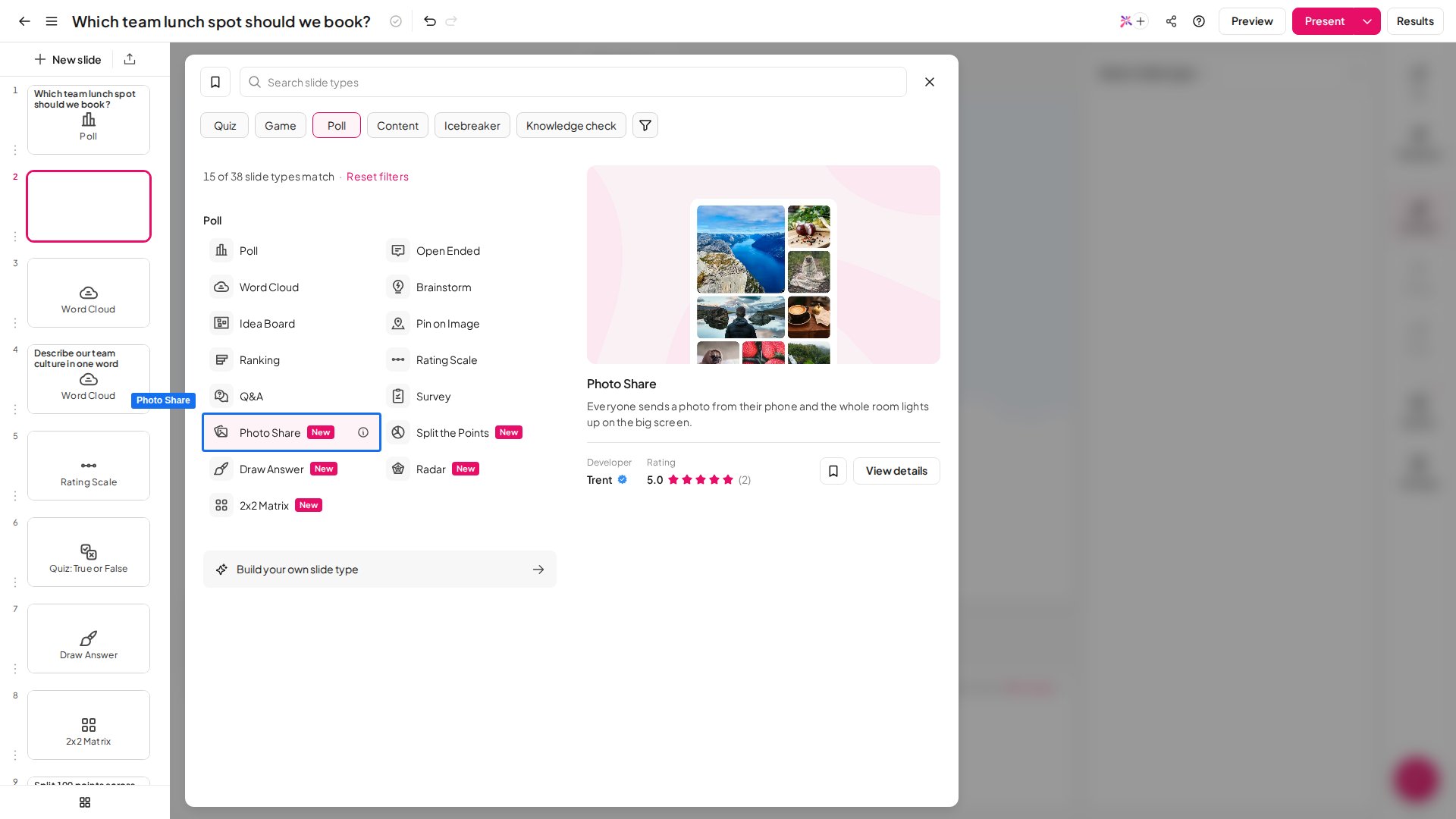
Task: Open the help question mark icon
Action: coord(1199,21)
